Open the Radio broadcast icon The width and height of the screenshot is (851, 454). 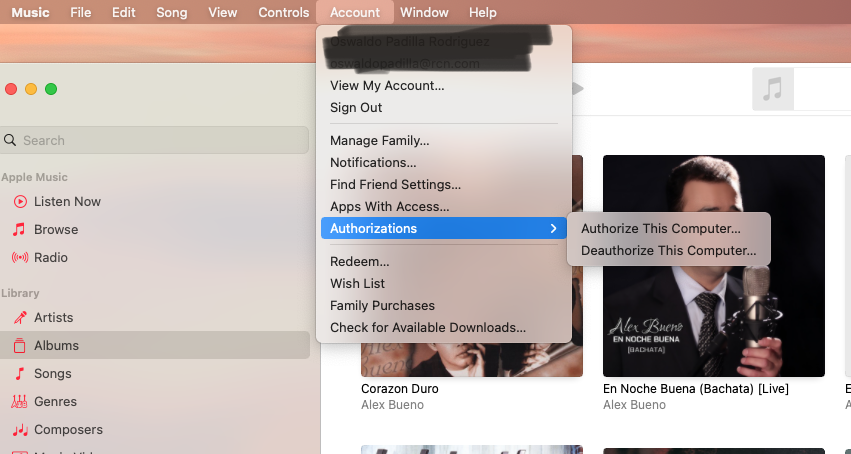click(x=20, y=258)
